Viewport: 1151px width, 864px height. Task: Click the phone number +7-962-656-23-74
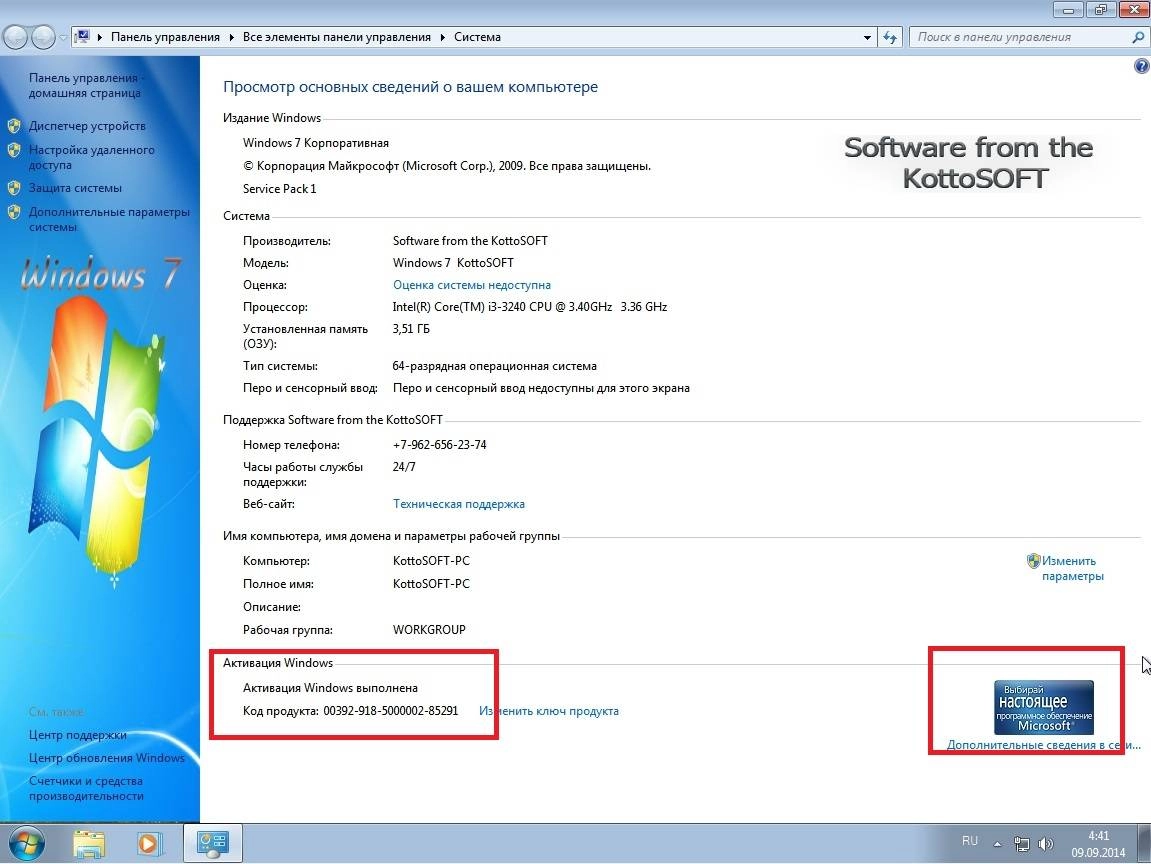pyautogui.click(x=440, y=445)
